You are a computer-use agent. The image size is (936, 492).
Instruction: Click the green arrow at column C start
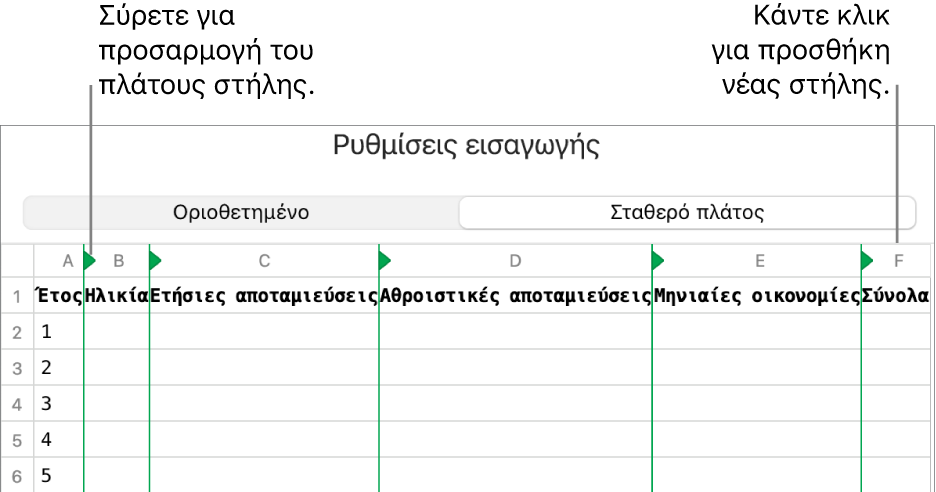tap(154, 261)
